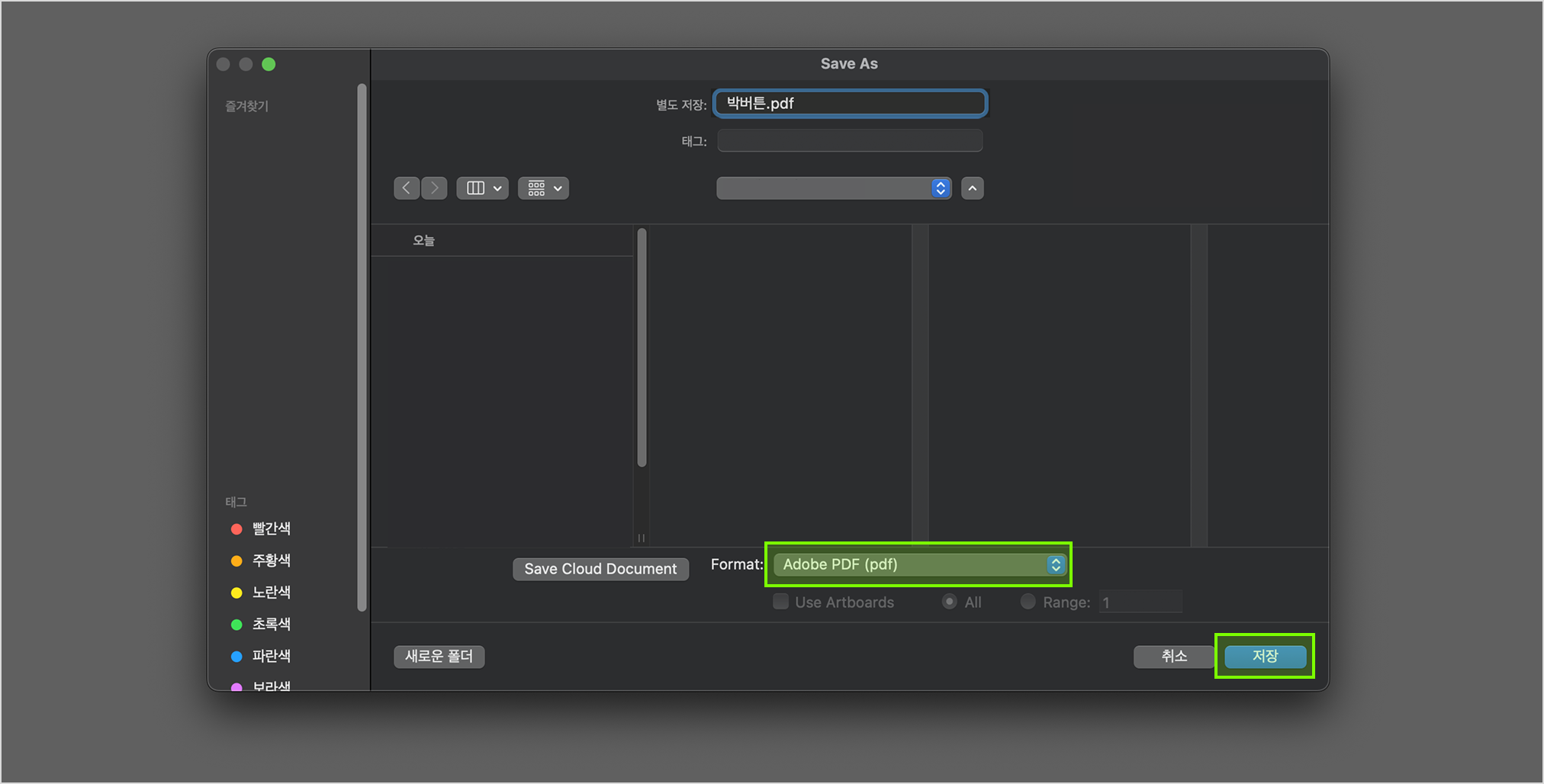Open the Format dropdown showing Adobe PDF
The image size is (1544, 784).
point(918,564)
